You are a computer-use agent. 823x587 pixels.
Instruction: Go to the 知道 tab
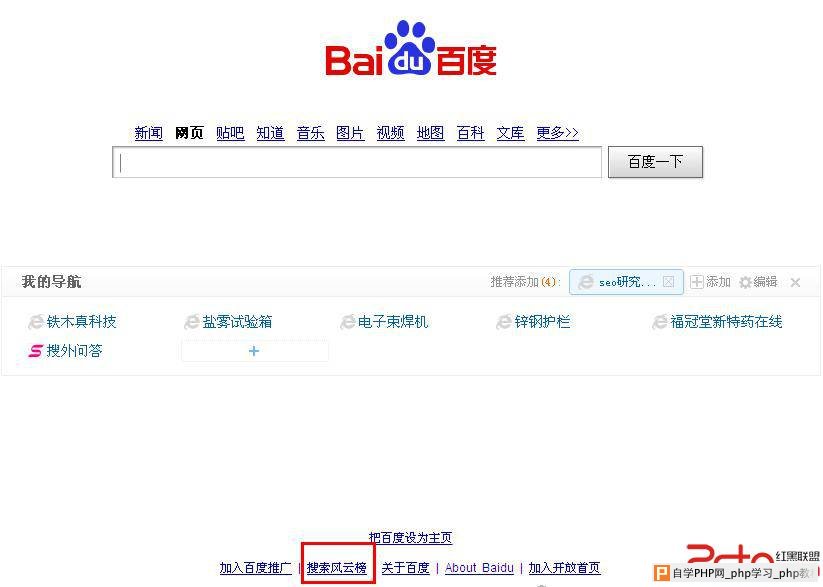270,133
